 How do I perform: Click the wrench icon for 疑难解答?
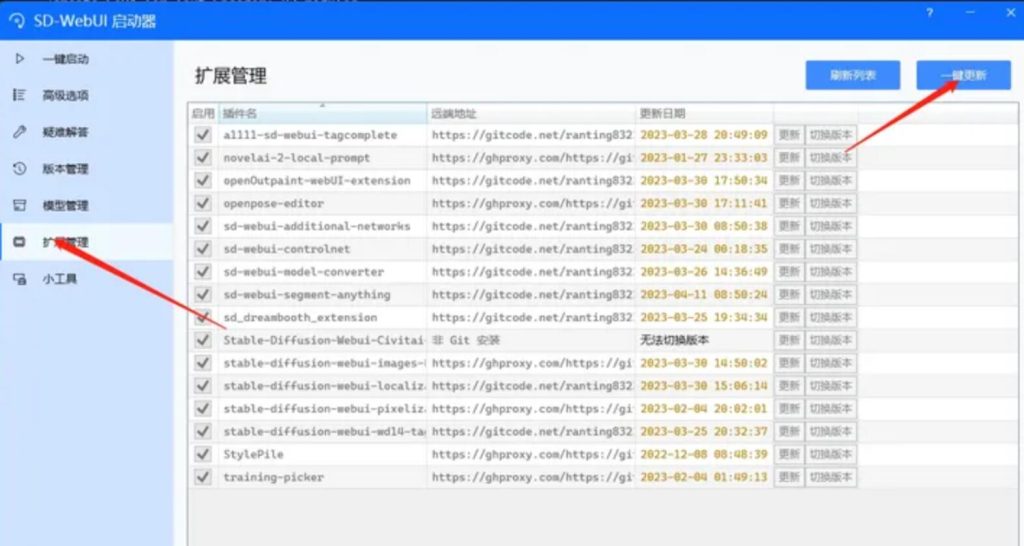click(x=19, y=132)
